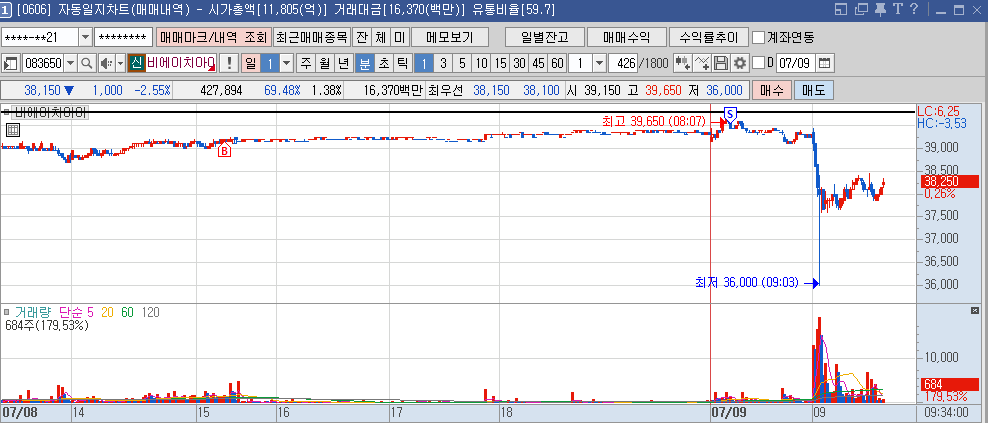Screen dimensions: 988x423
Task: Open the 매매수익 button
Action: tap(626, 37)
